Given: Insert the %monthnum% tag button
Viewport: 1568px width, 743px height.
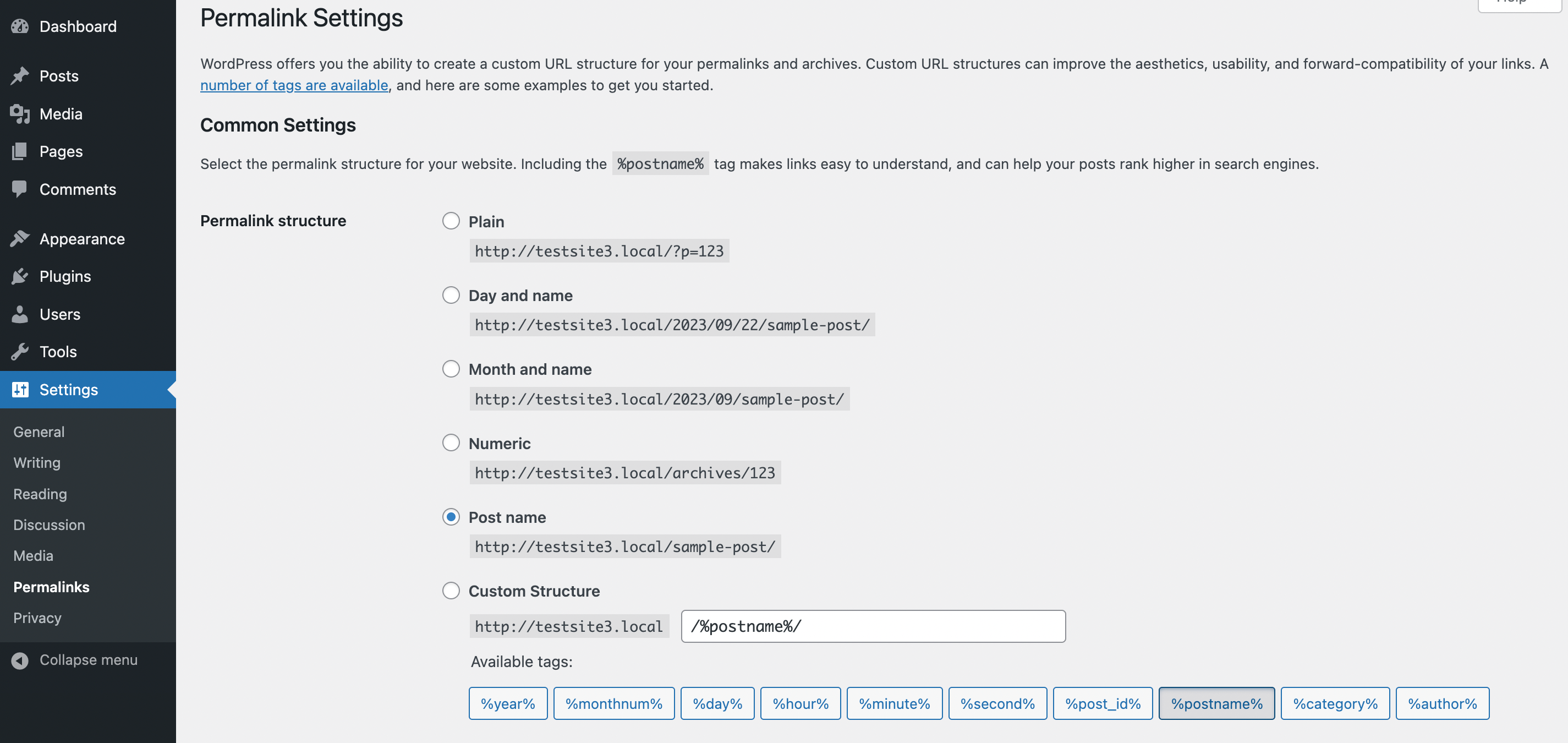Looking at the screenshot, I should click(x=613, y=703).
